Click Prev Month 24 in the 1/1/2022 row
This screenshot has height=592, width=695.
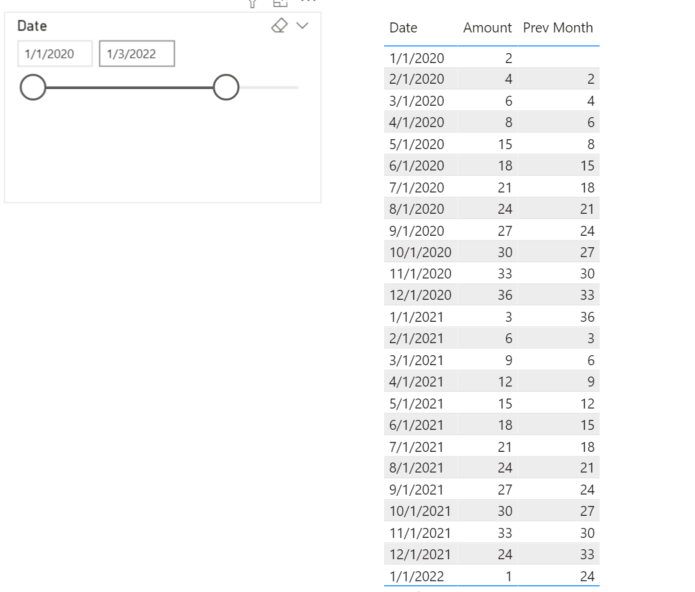coord(587,576)
